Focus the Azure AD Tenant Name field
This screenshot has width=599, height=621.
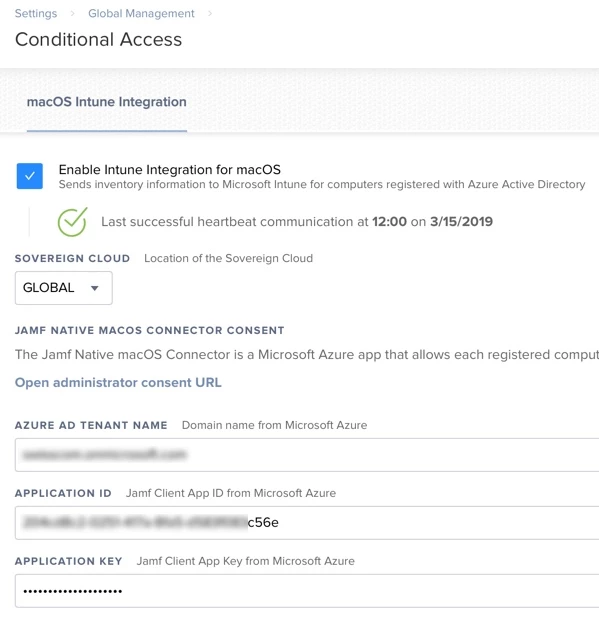tap(307, 455)
